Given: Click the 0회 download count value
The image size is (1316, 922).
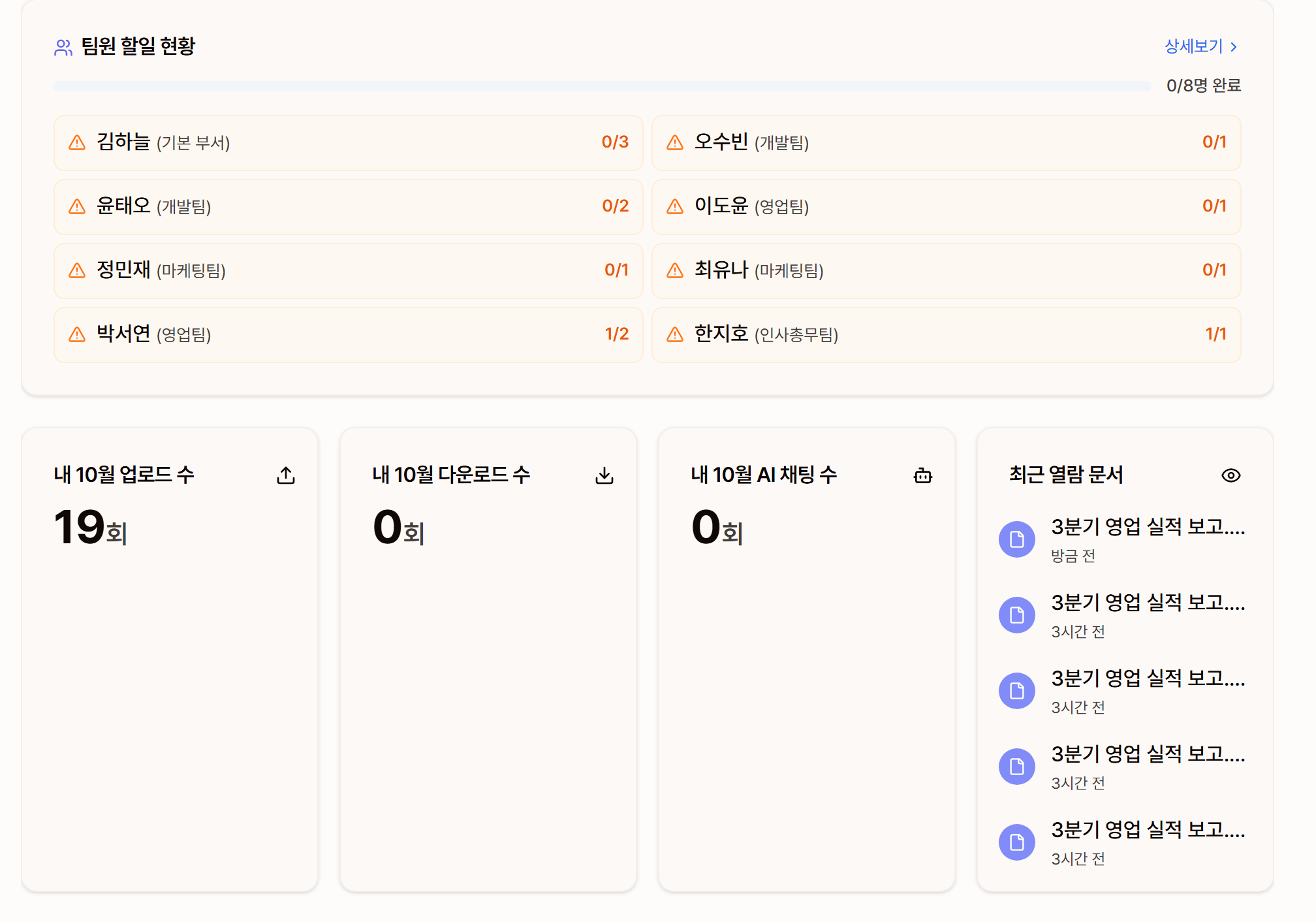Looking at the screenshot, I should click(x=398, y=527).
